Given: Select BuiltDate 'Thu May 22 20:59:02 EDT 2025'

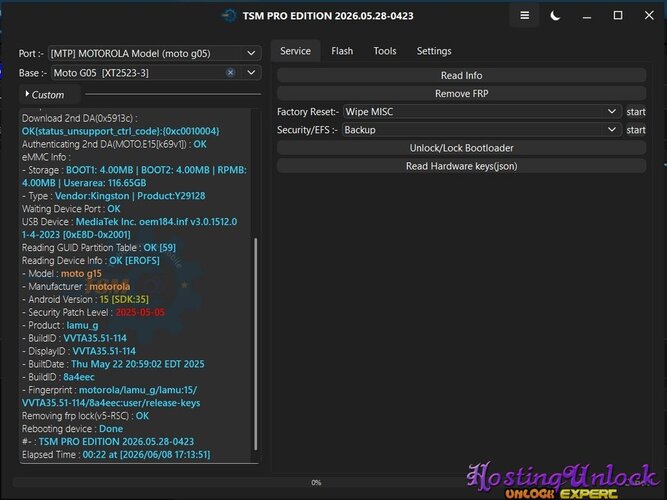Looking at the screenshot, I should click(138, 364).
